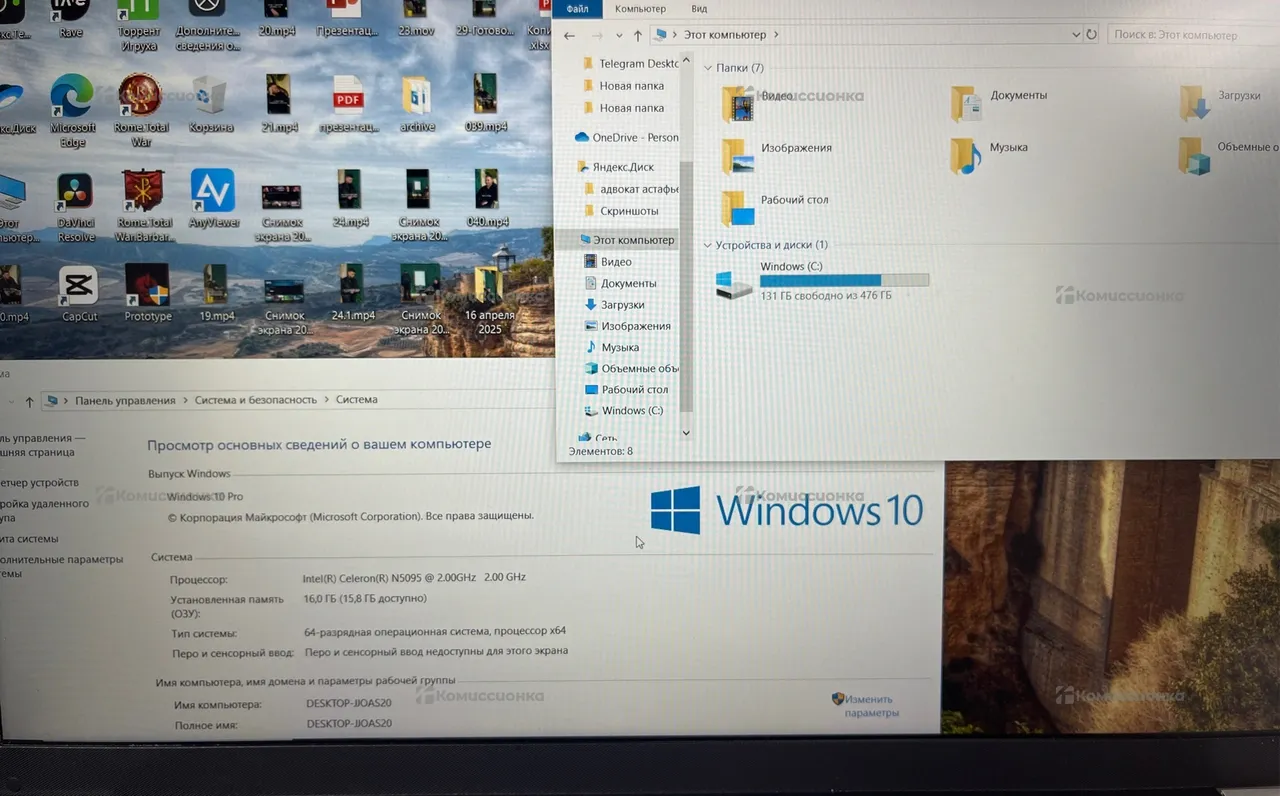Open the Prototype desktop shortcut
The image size is (1280, 796).
[147, 293]
